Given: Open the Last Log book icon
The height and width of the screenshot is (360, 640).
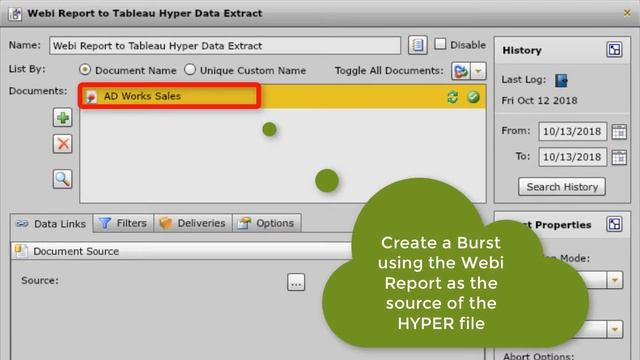Looking at the screenshot, I should click(561, 80).
